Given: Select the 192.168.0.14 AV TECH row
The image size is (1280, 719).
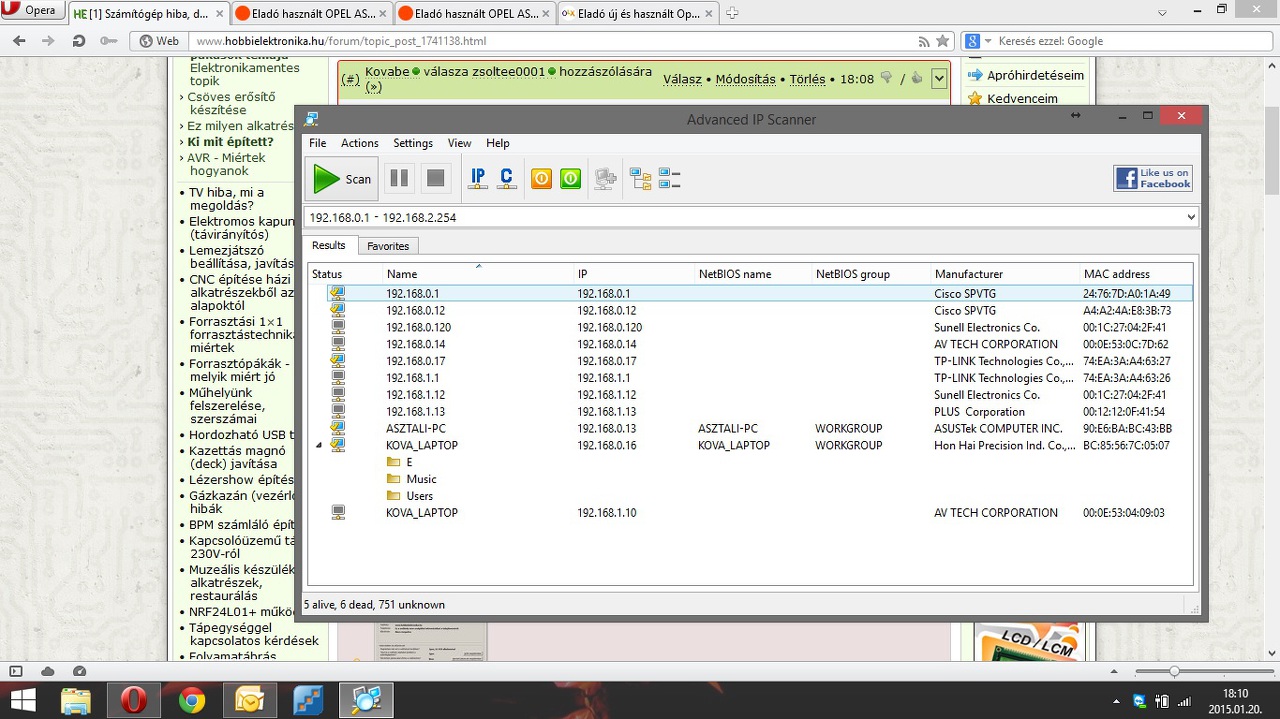Looking at the screenshot, I should click(750, 344).
